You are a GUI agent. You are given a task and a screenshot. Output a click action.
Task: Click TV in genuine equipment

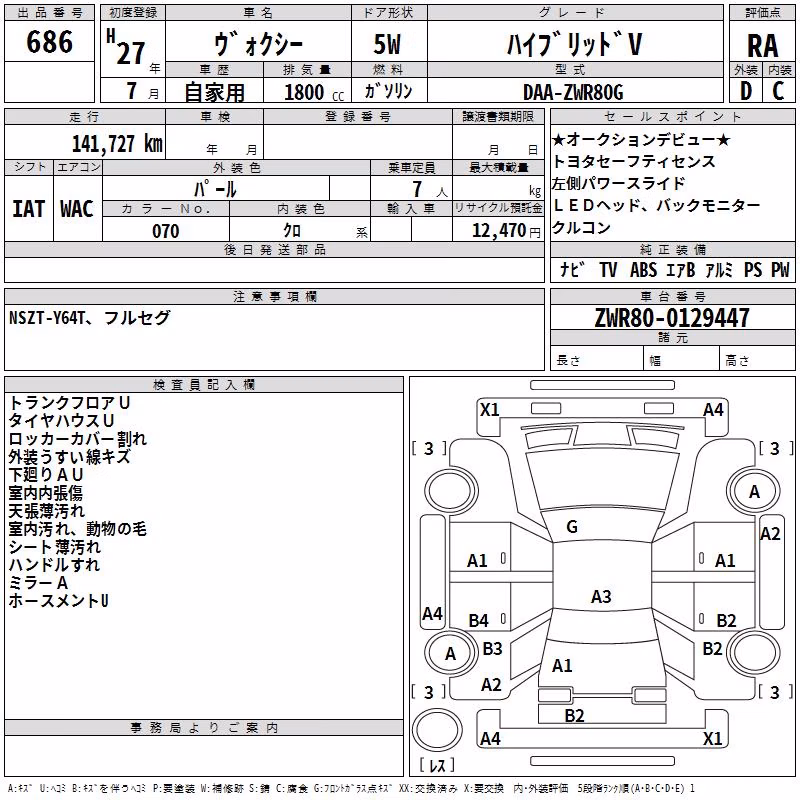point(608,269)
